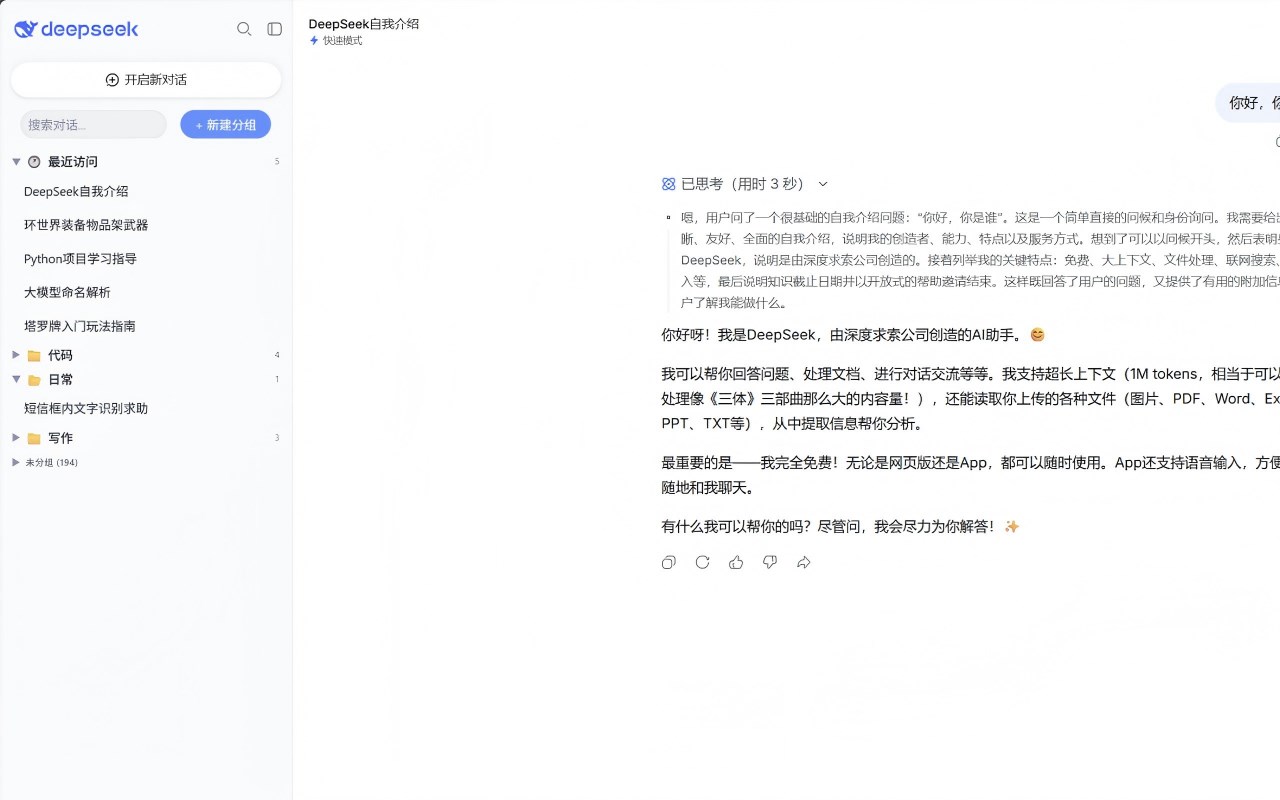Screen dimensions: 1280x800
Task: Copy the response with copy icon
Action: coord(669,563)
